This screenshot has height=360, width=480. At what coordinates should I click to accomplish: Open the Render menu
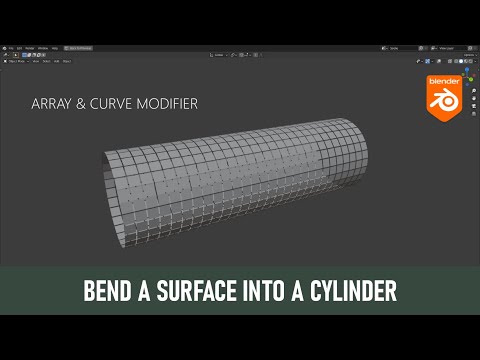pos(30,48)
